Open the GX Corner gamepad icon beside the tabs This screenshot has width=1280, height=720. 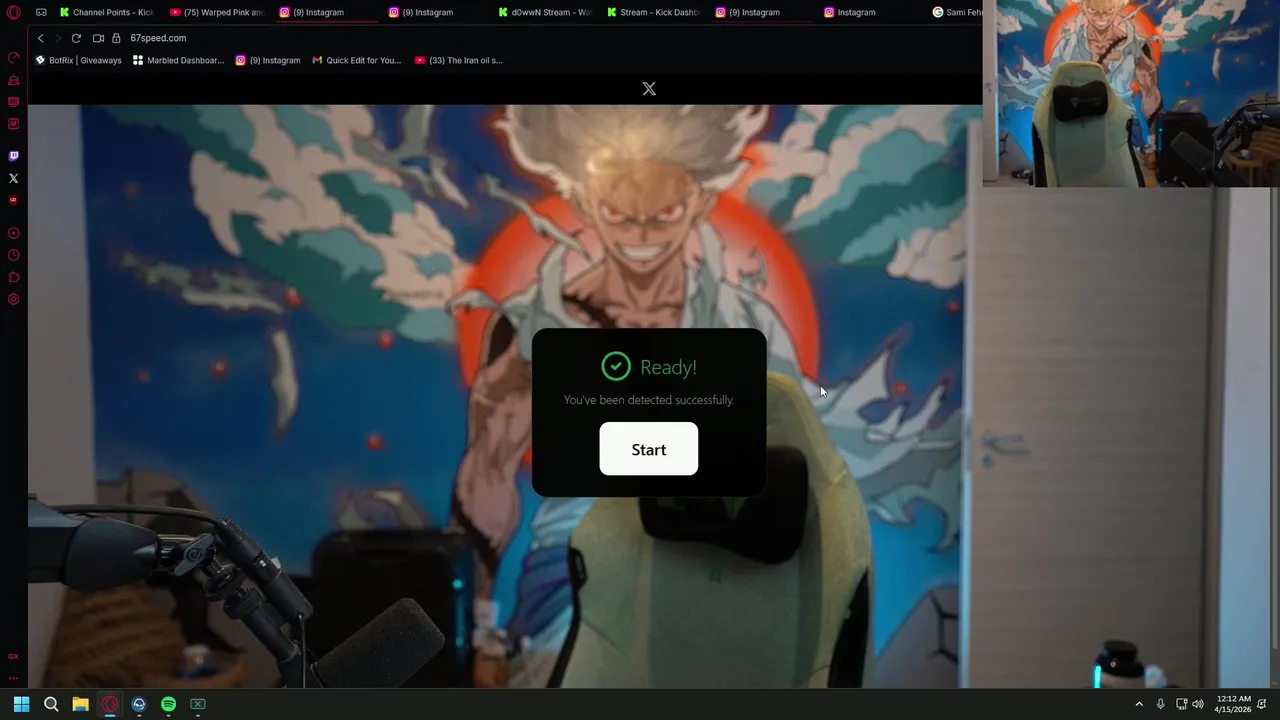[41, 13]
